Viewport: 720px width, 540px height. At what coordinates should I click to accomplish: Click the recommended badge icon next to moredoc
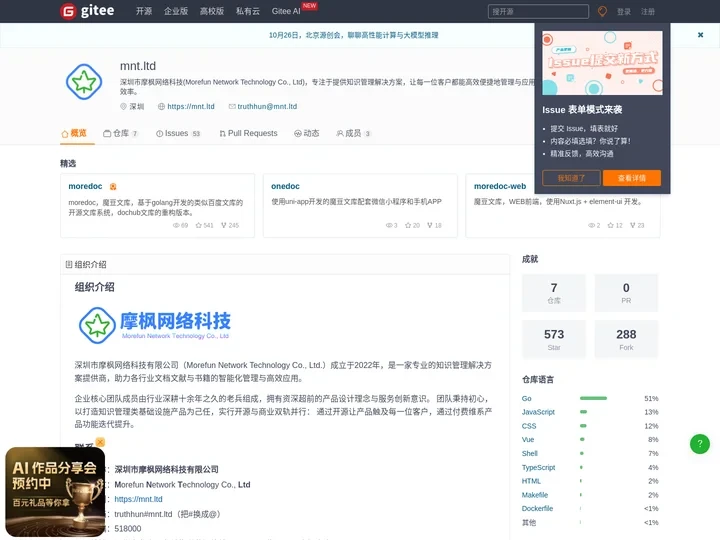(113, 186)
